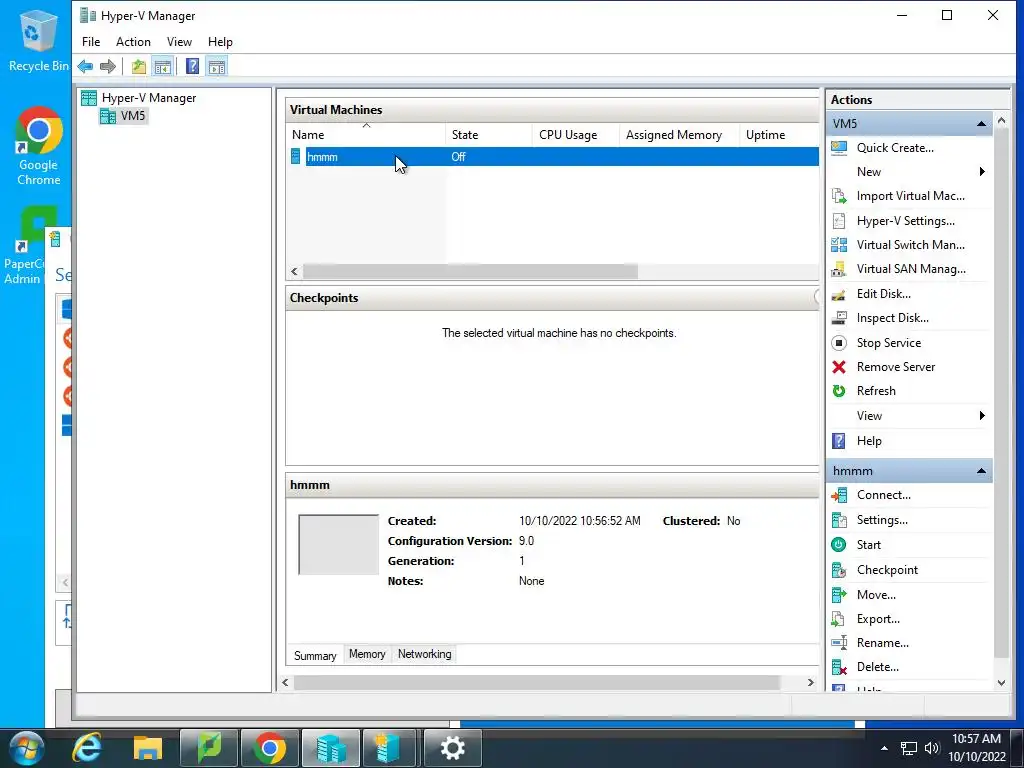
Task: Click the Rename icon in Actions
Action: click(x=839, y=643)
